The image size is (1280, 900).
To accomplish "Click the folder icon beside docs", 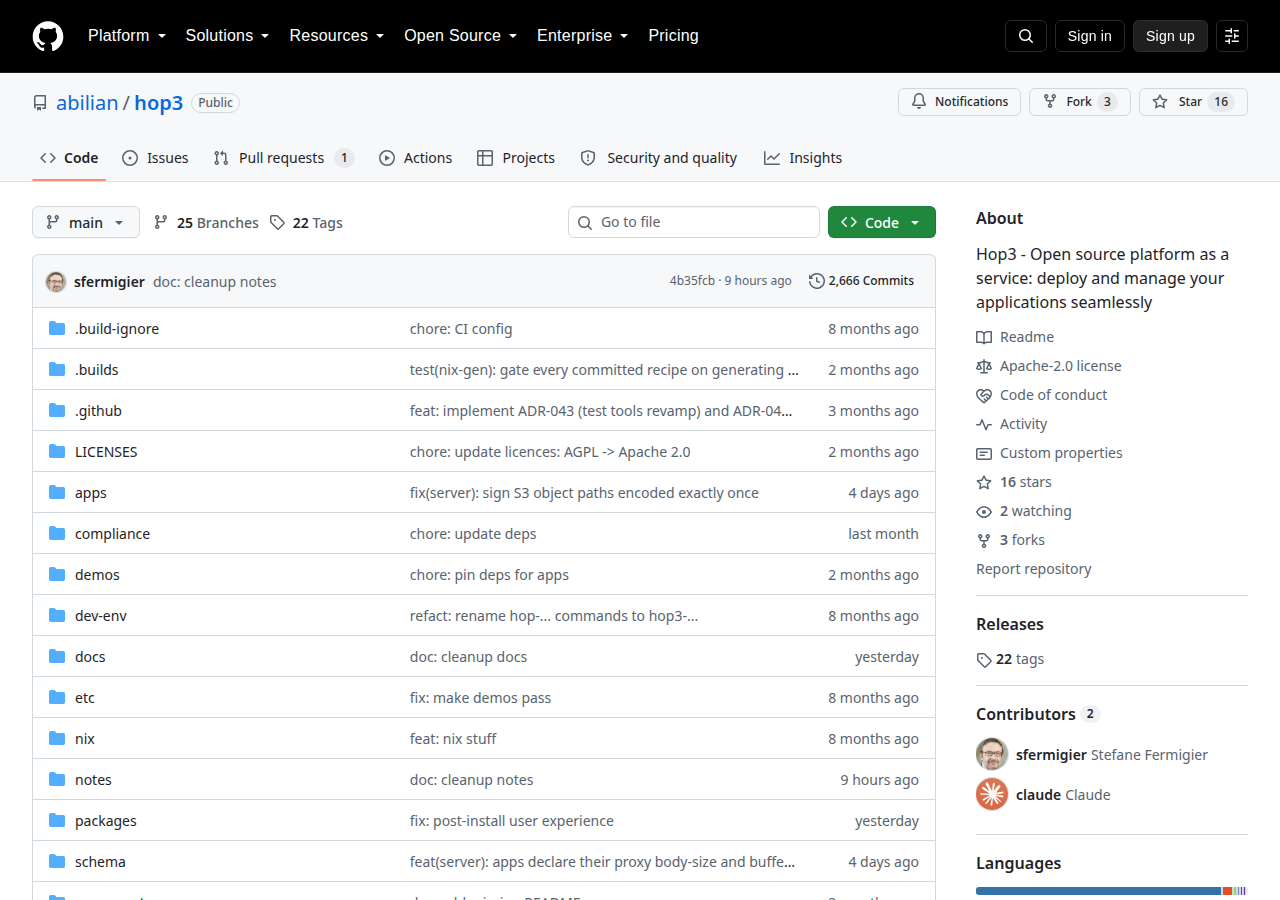I will (57, 657).
